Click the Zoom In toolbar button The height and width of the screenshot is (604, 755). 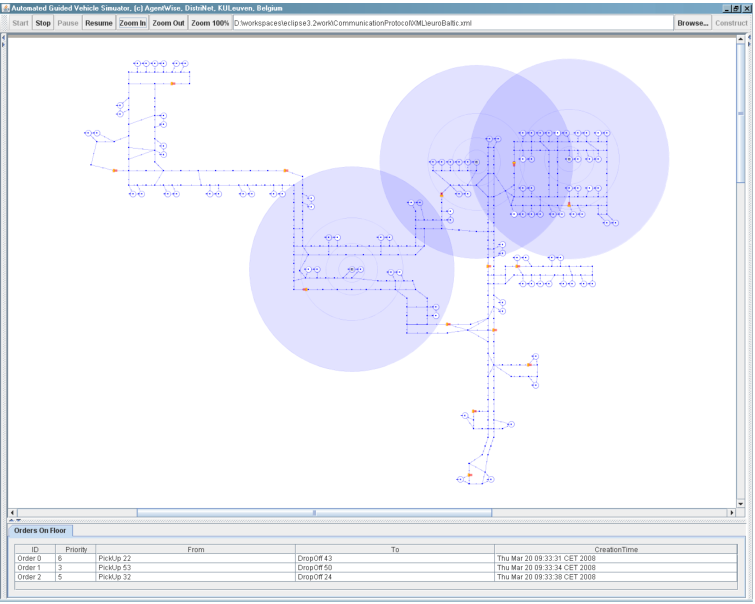(132, 23)
